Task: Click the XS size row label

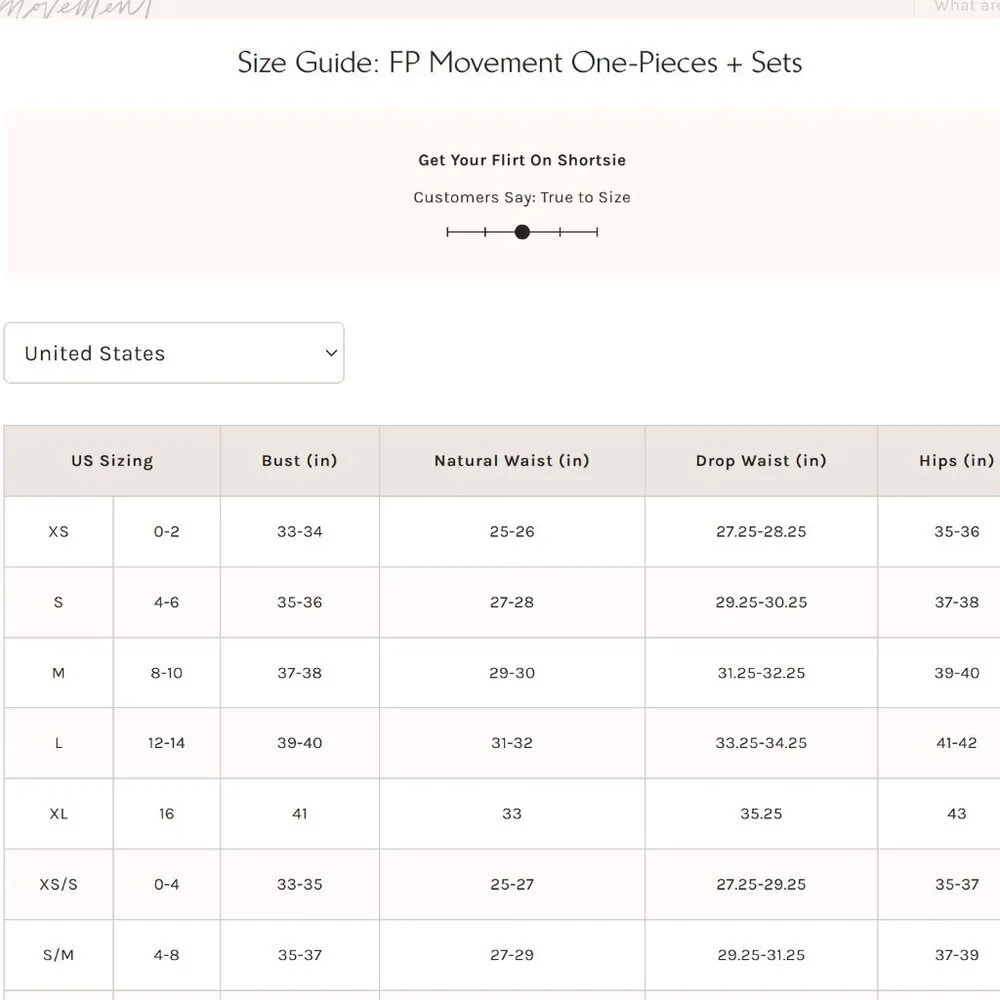Action: click(x=59, y=532)
